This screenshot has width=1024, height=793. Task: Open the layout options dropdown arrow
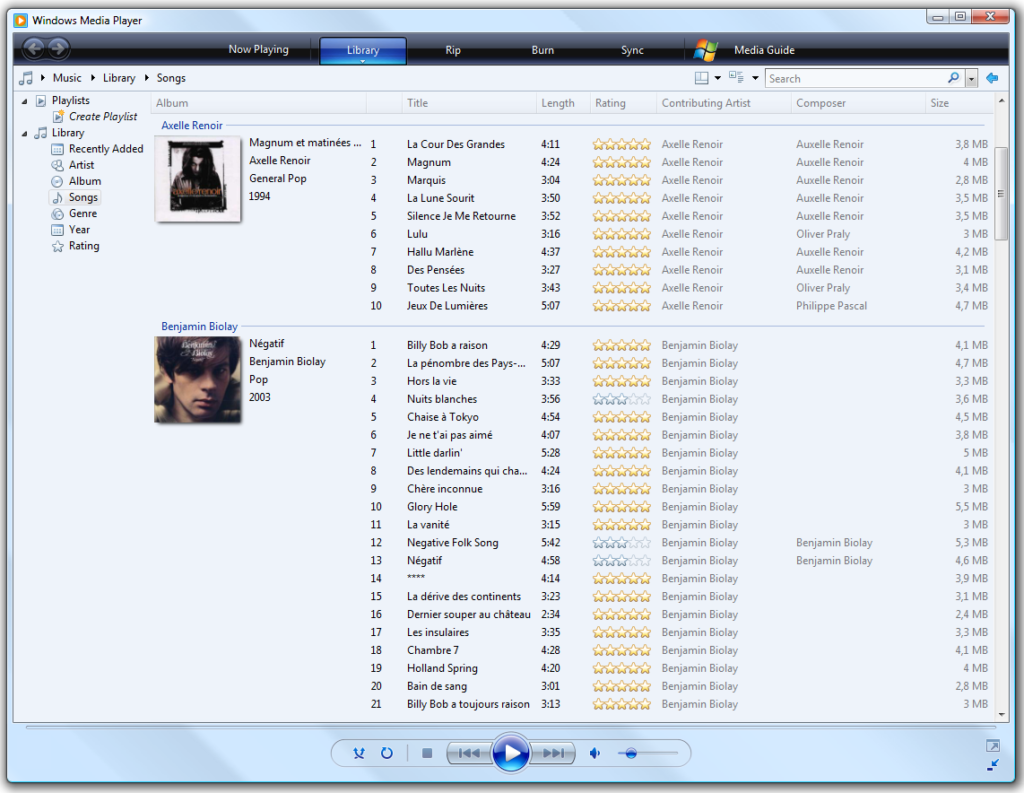[x=718, y=78]
